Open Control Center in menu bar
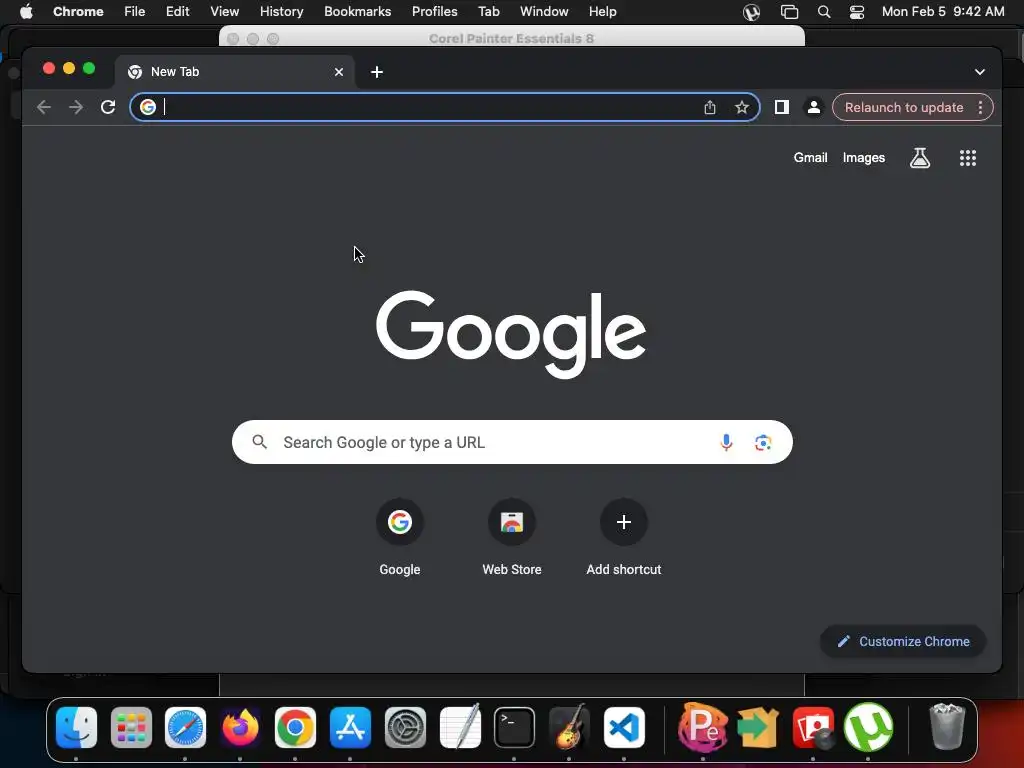This screenshot has height=768, width=1024. (x=857, y=12)
